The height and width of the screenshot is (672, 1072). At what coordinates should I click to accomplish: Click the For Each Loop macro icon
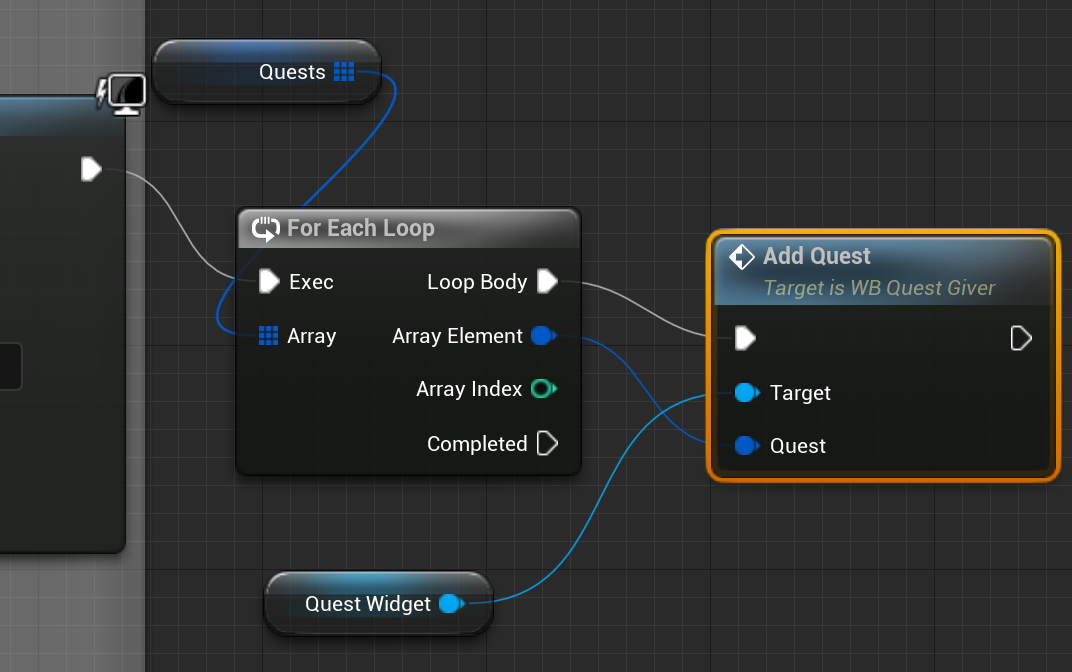coord(265,229)
